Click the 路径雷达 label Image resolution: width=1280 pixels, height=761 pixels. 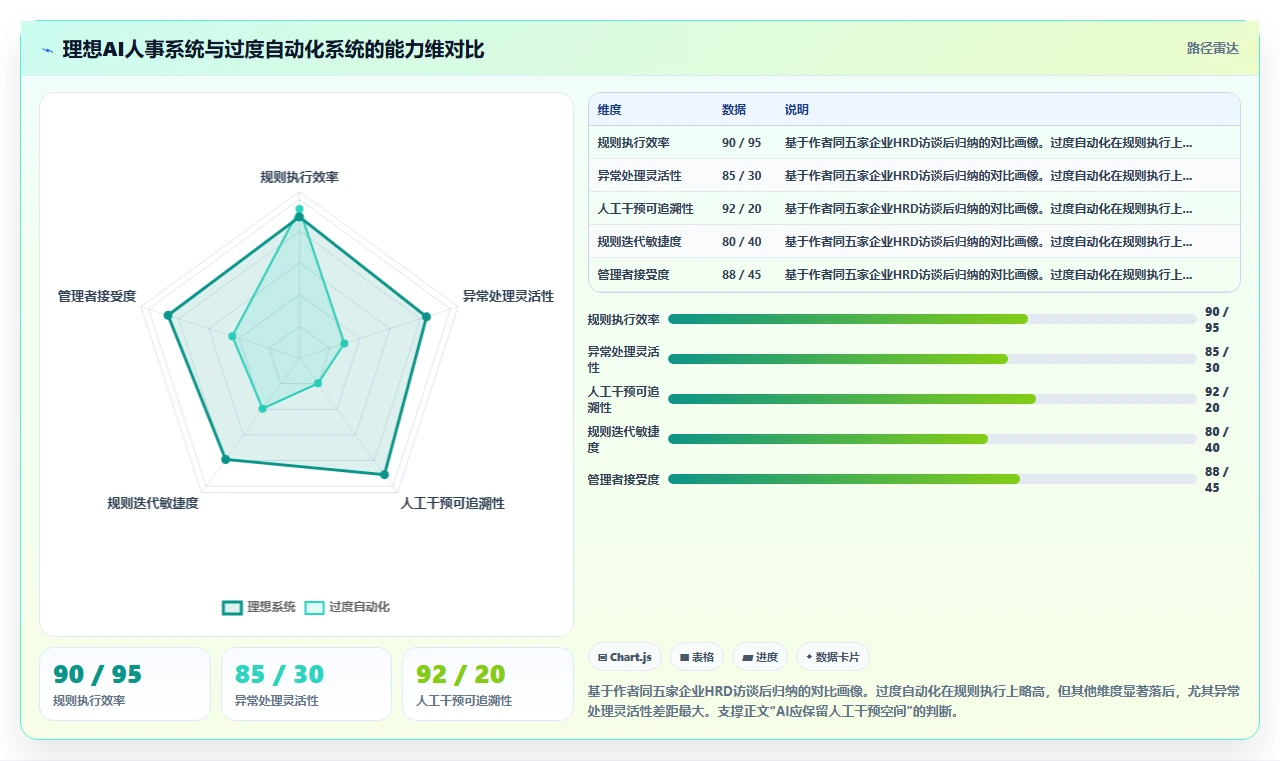1212,48
